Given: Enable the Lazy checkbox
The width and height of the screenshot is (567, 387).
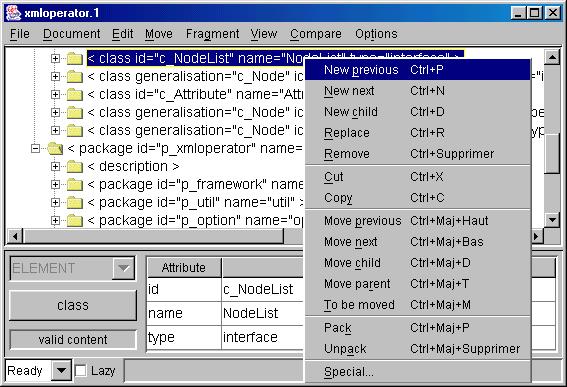Looking at the screenshot, I should 80,371.
